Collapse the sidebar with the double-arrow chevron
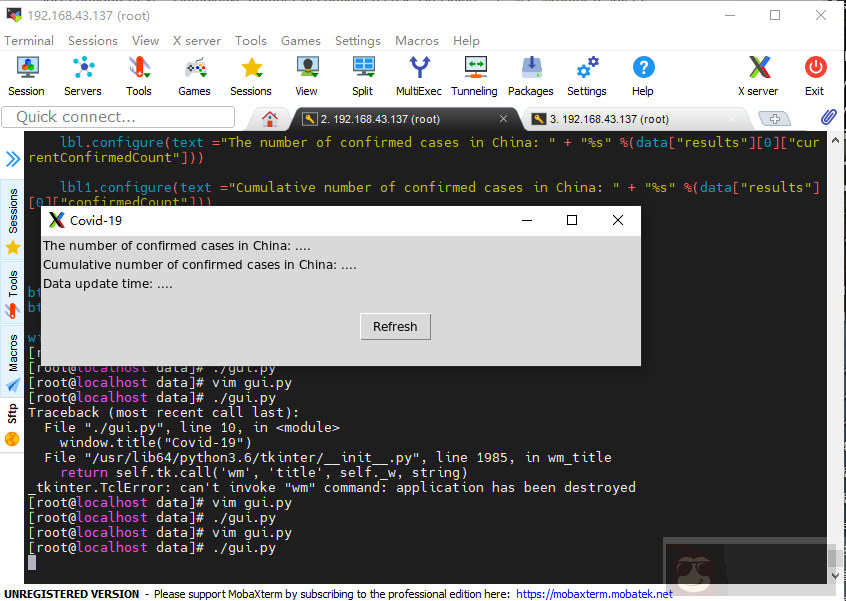Viewport: 846px width, 601px height. 11,157
